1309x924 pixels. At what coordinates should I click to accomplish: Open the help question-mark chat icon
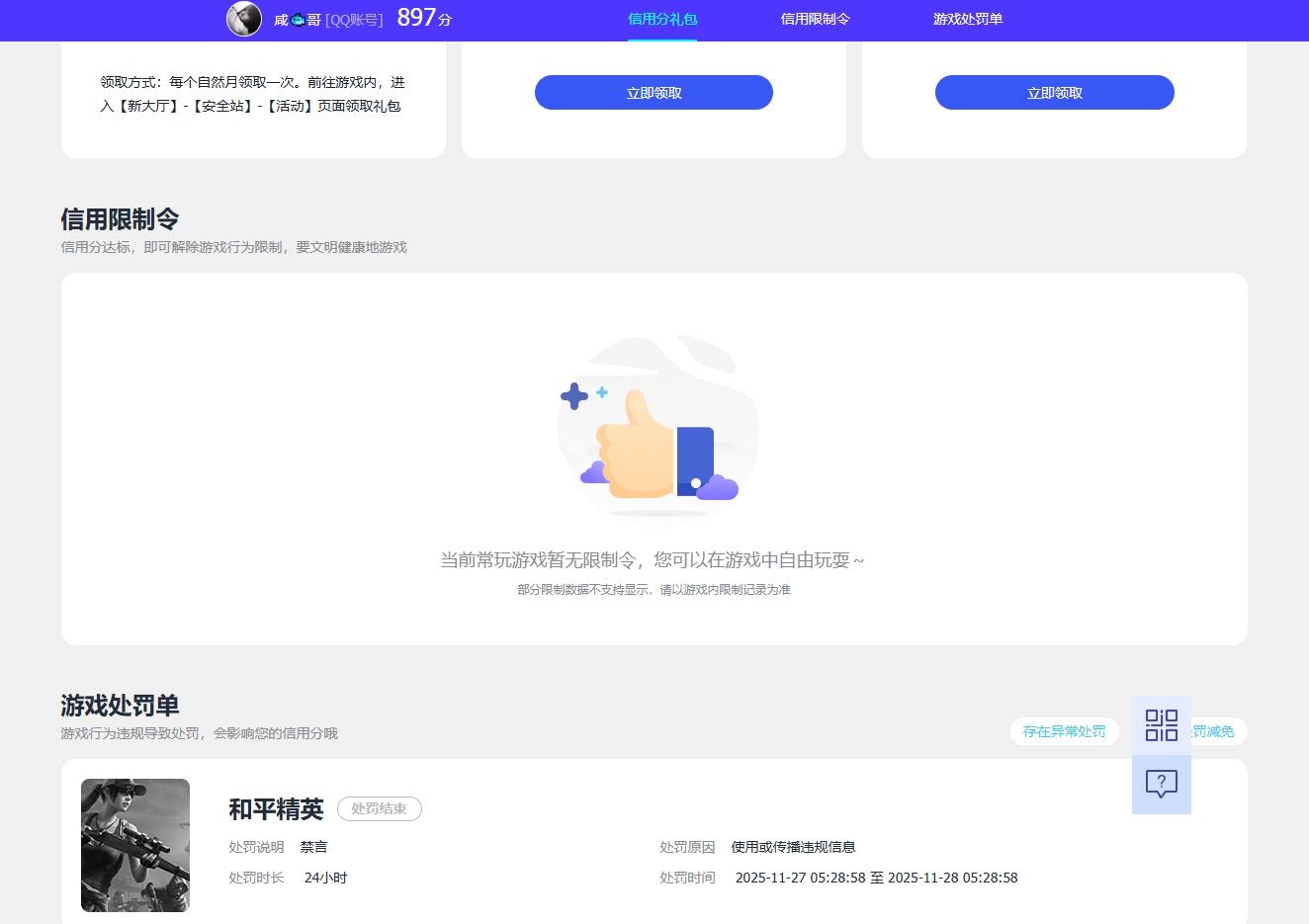[x=1162, y=785]
